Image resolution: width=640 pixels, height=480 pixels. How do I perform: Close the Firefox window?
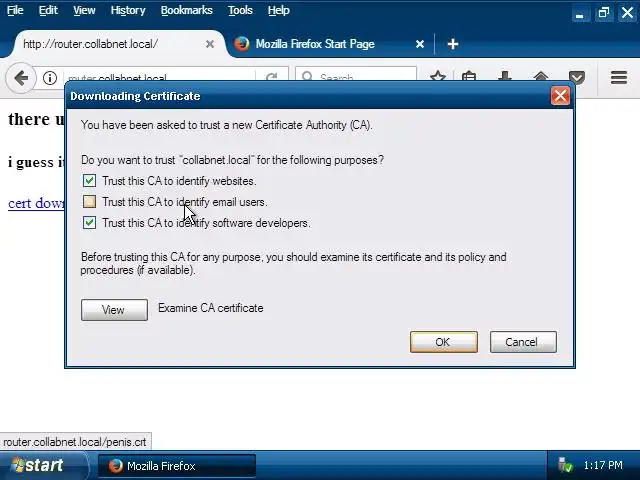(x=628, y=13)
